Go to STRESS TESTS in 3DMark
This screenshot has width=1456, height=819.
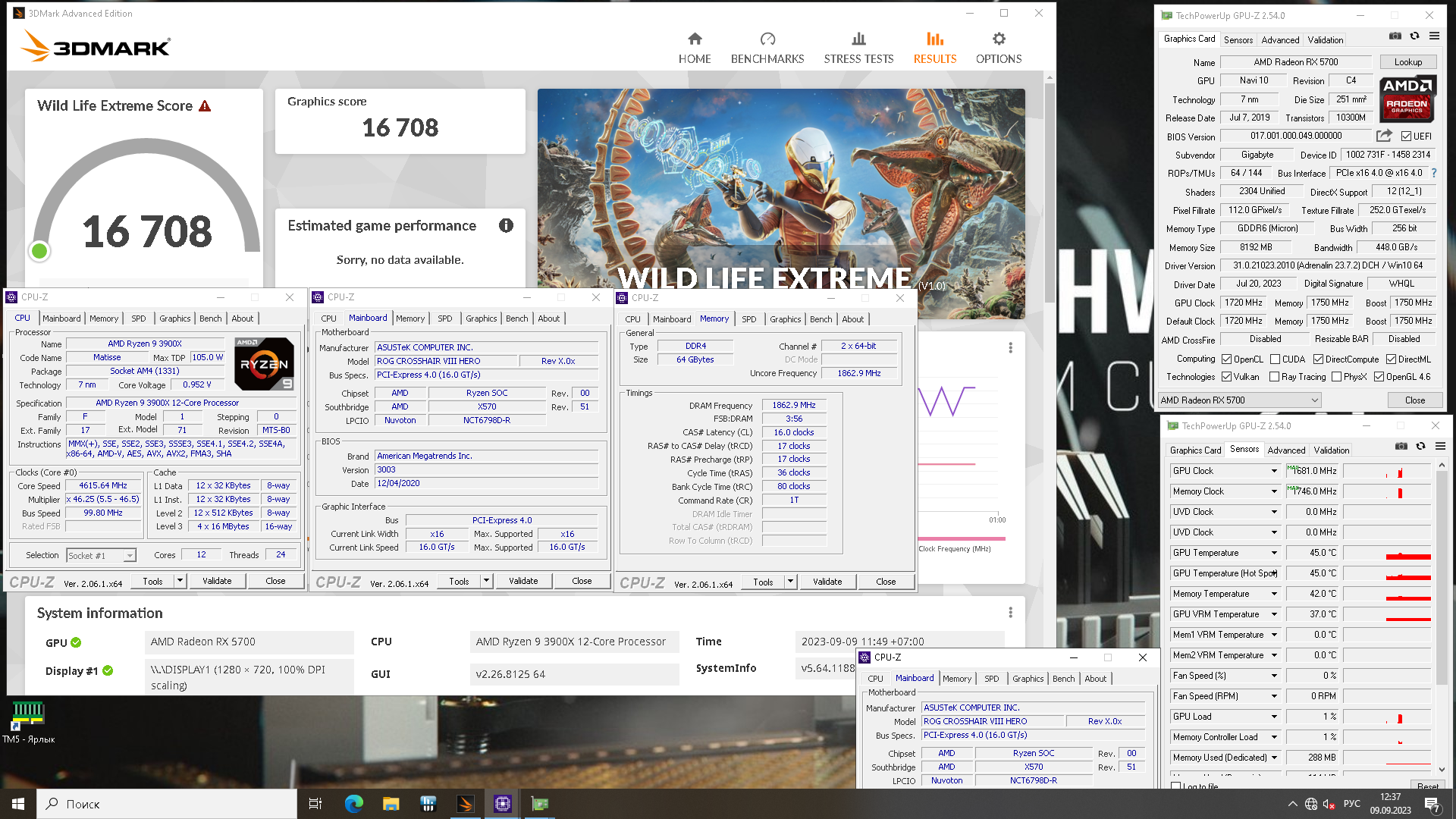(858, 49)
